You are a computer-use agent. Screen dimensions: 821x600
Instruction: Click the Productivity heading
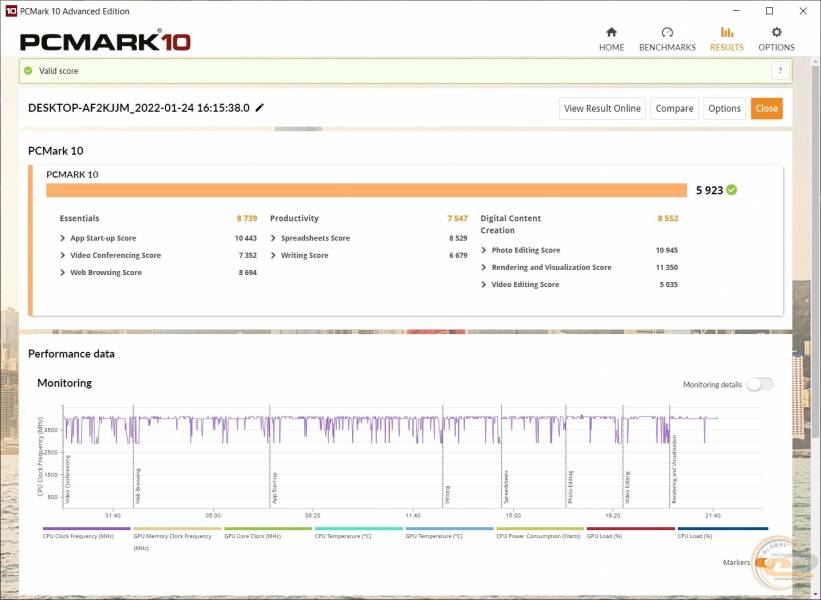(x=294, y=218)
